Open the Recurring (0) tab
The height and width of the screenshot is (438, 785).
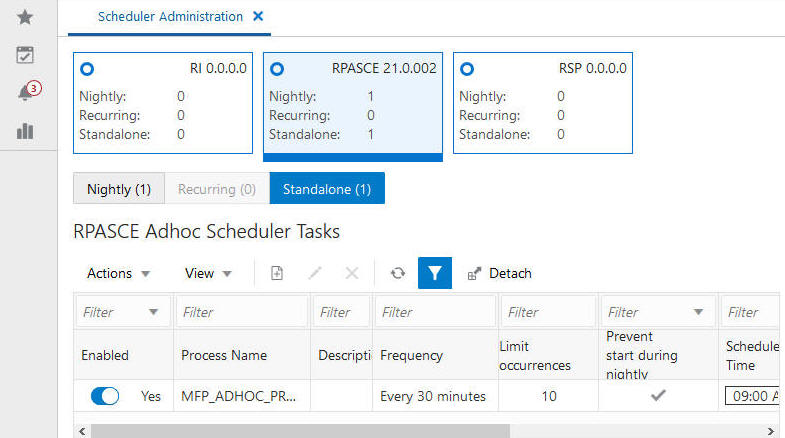pyautogui.click(x=217, y=189)
